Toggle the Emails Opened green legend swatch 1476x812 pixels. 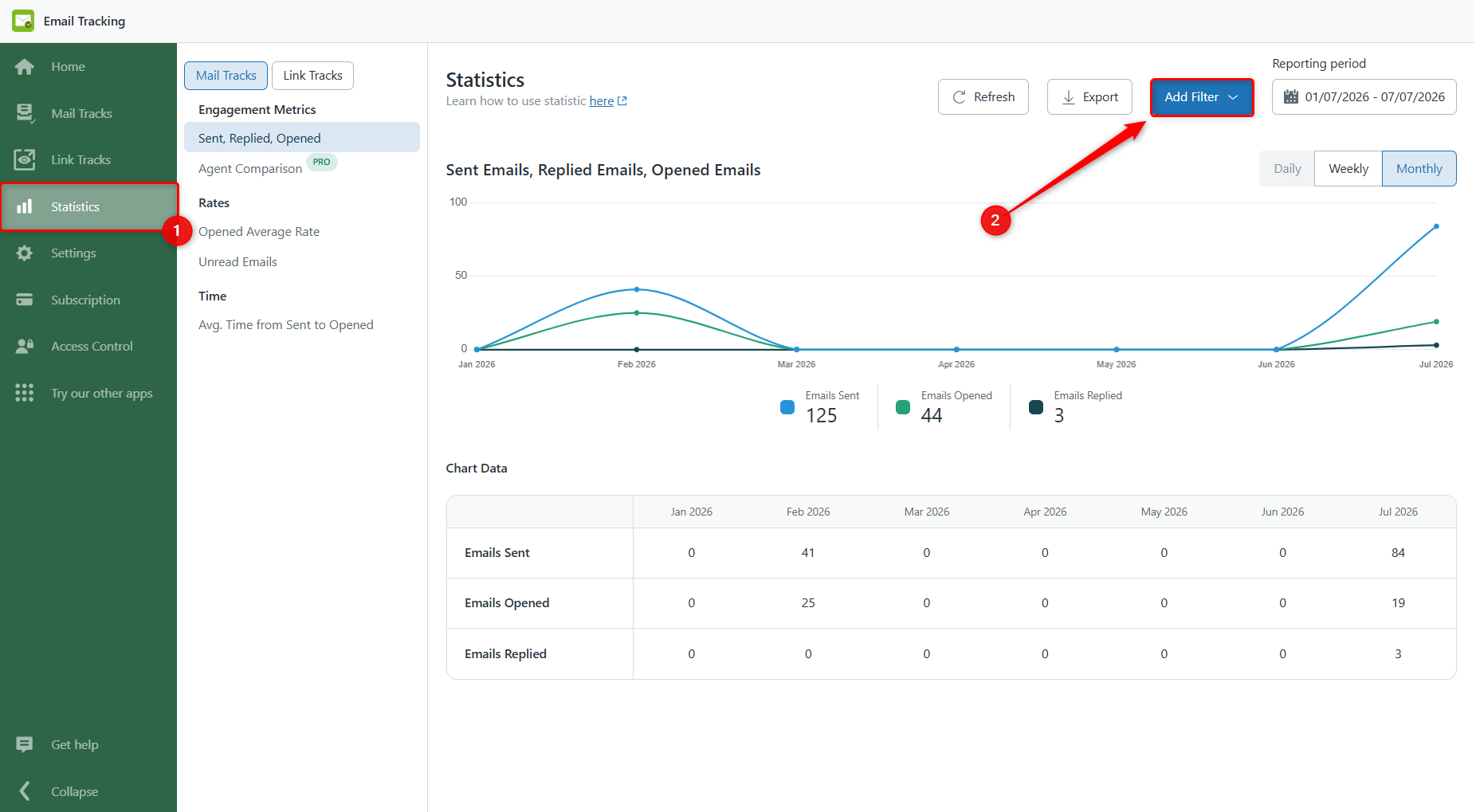coord(903,407)
